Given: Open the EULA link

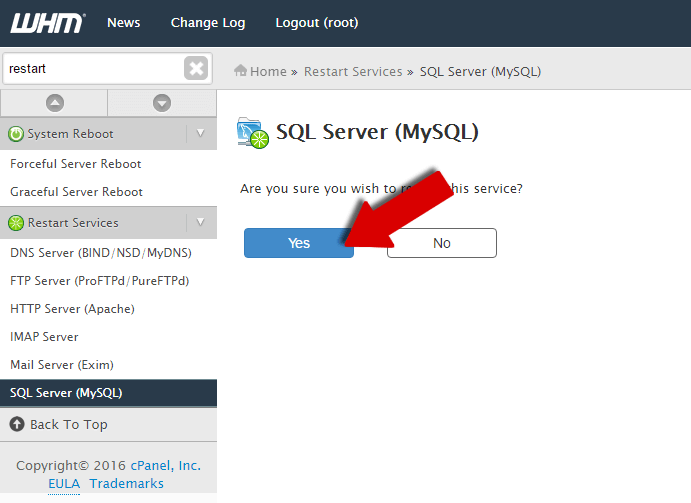Looking at the screenshot, I should [64, 484].
